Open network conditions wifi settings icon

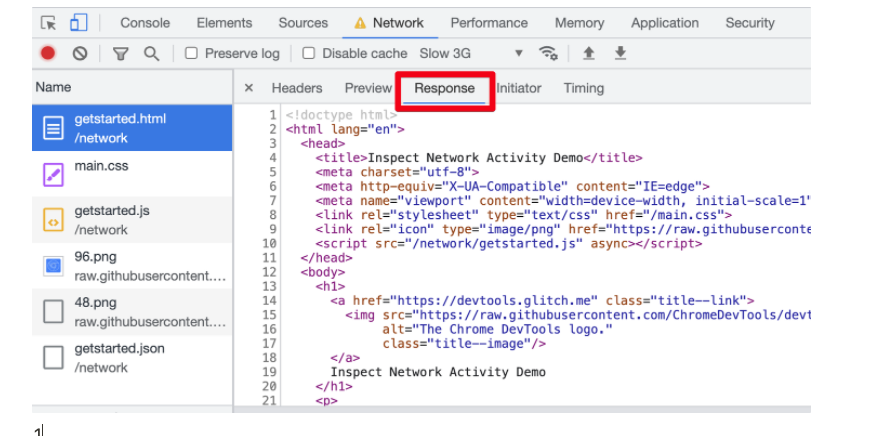click(548, 53)
